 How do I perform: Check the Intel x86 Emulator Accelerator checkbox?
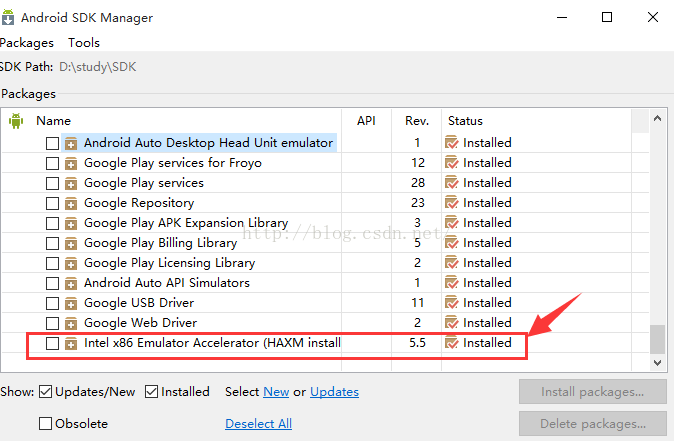point(52,343)
